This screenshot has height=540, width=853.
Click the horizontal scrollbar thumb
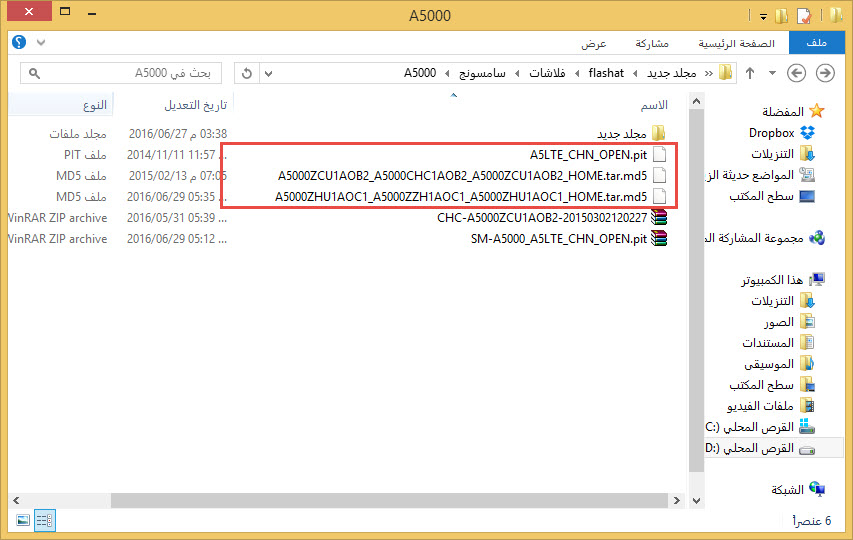tap(389, 500)
